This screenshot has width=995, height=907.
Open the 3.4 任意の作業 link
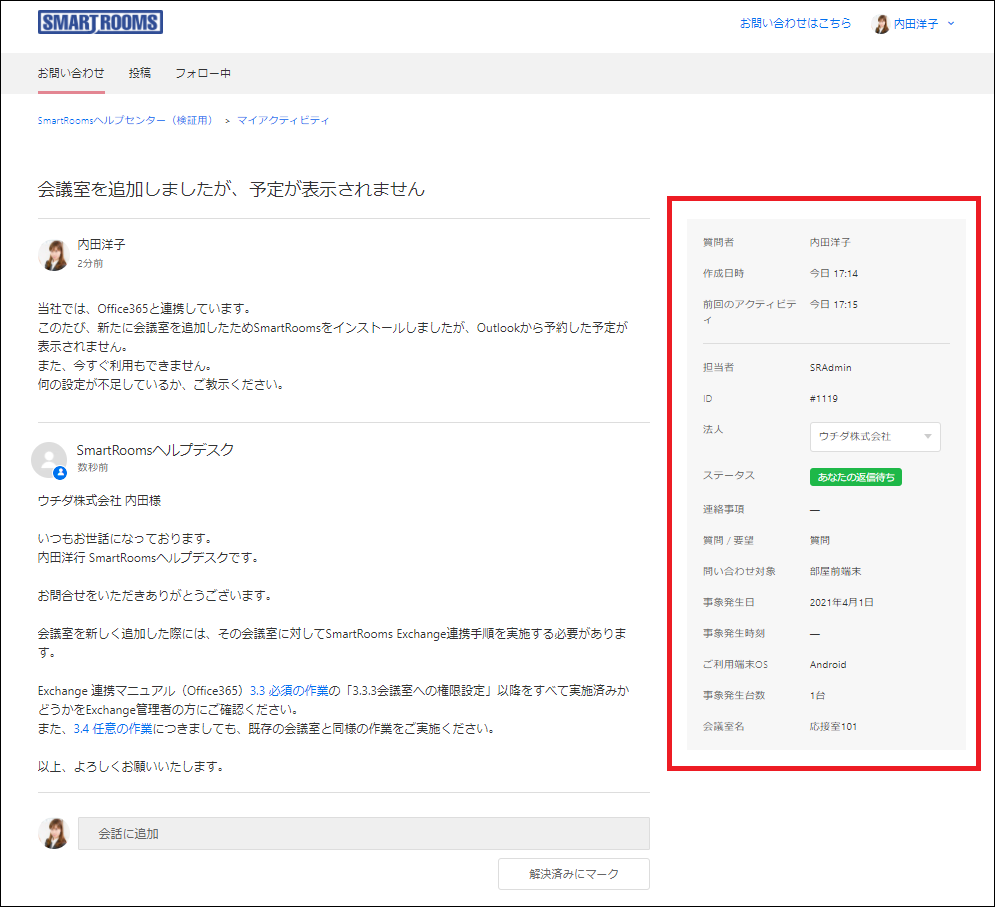(x=113, y=729)
